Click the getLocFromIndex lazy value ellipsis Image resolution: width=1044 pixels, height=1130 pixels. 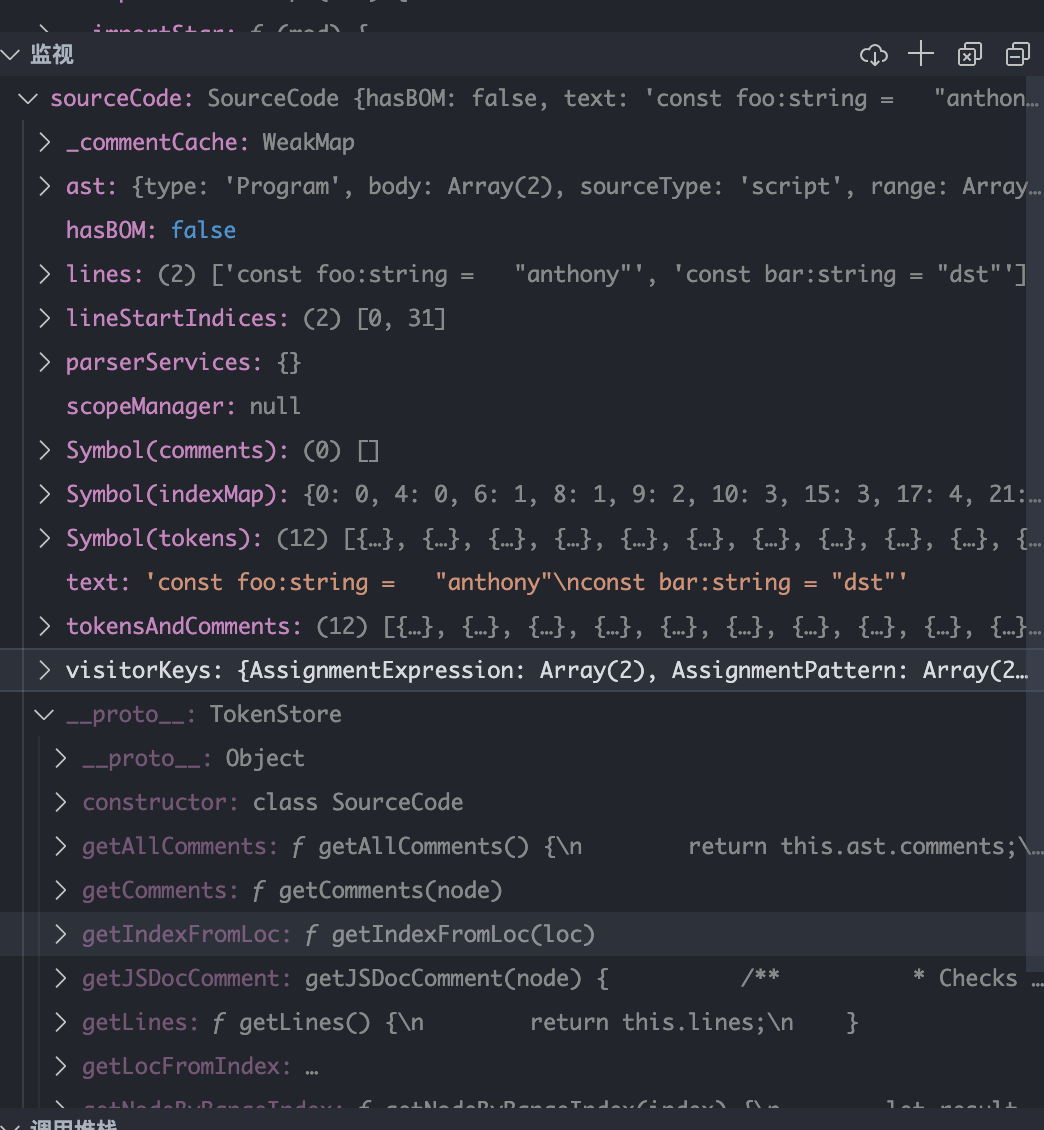click(x=311, y=1066)
